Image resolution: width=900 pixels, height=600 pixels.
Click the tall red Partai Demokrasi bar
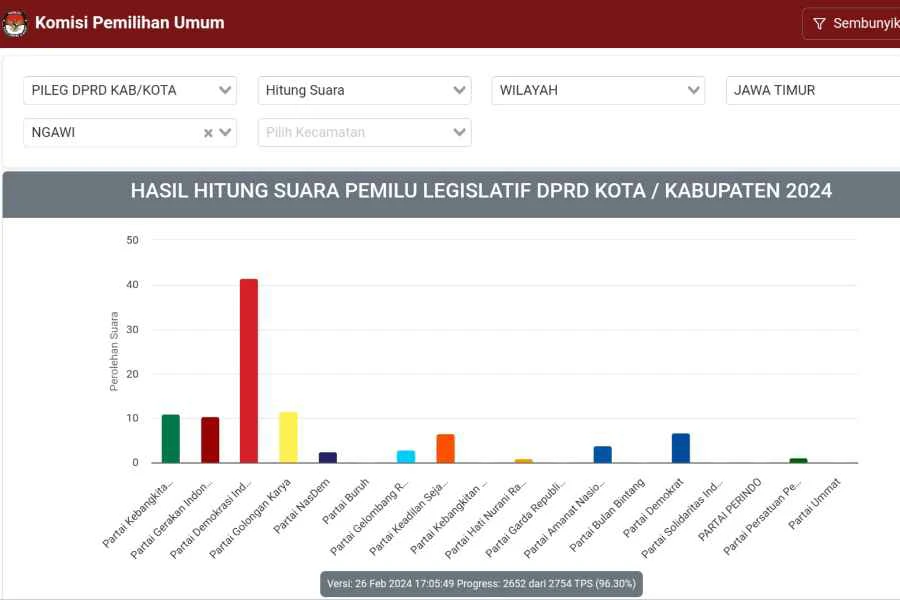coord(249,371)
